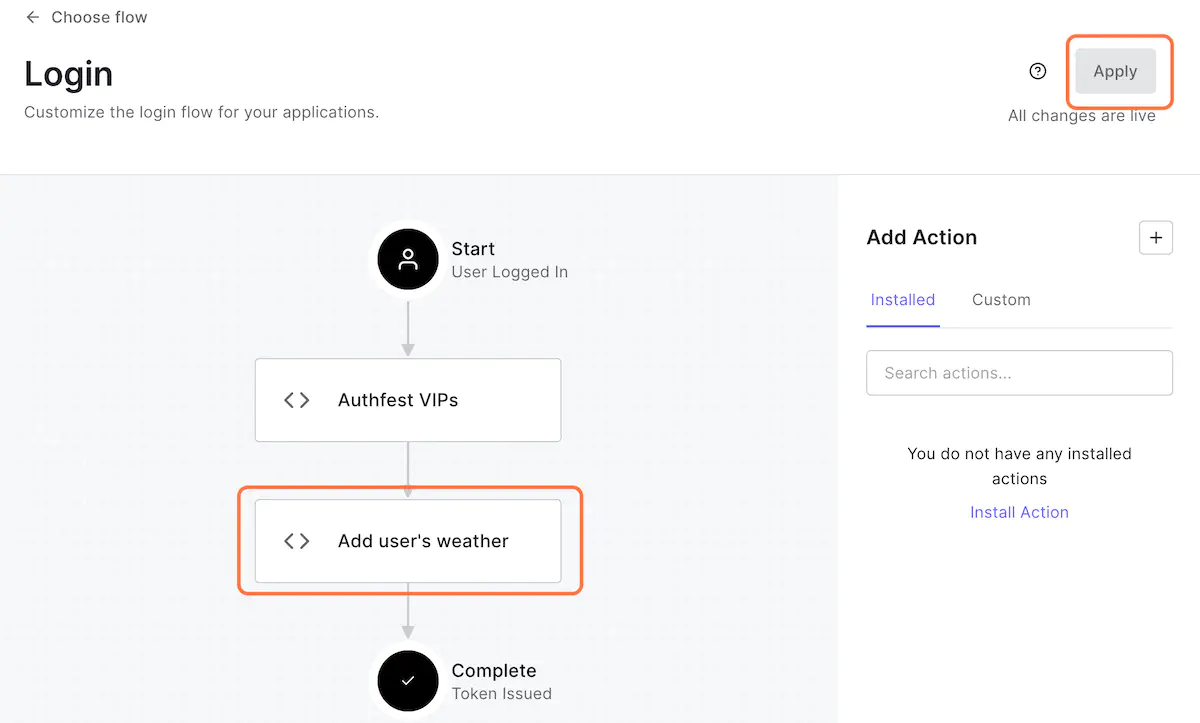Switch to the Custom tab
This screenshot has height=723, width=1200.
click(x=1001, y=300)
